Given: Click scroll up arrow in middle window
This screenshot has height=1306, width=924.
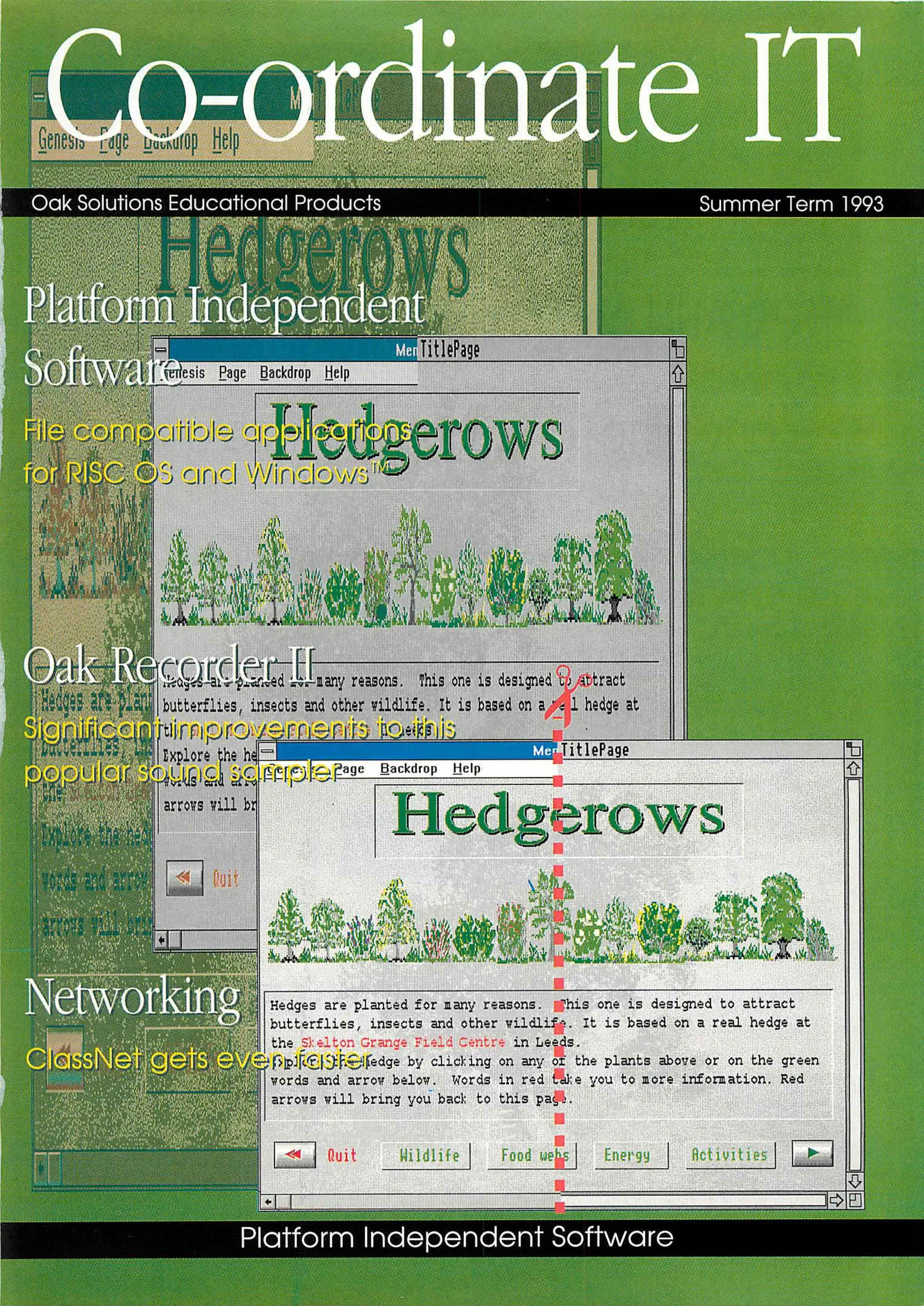Looking at the screenshot, I should pyautogui.click(x=678, y=374).
